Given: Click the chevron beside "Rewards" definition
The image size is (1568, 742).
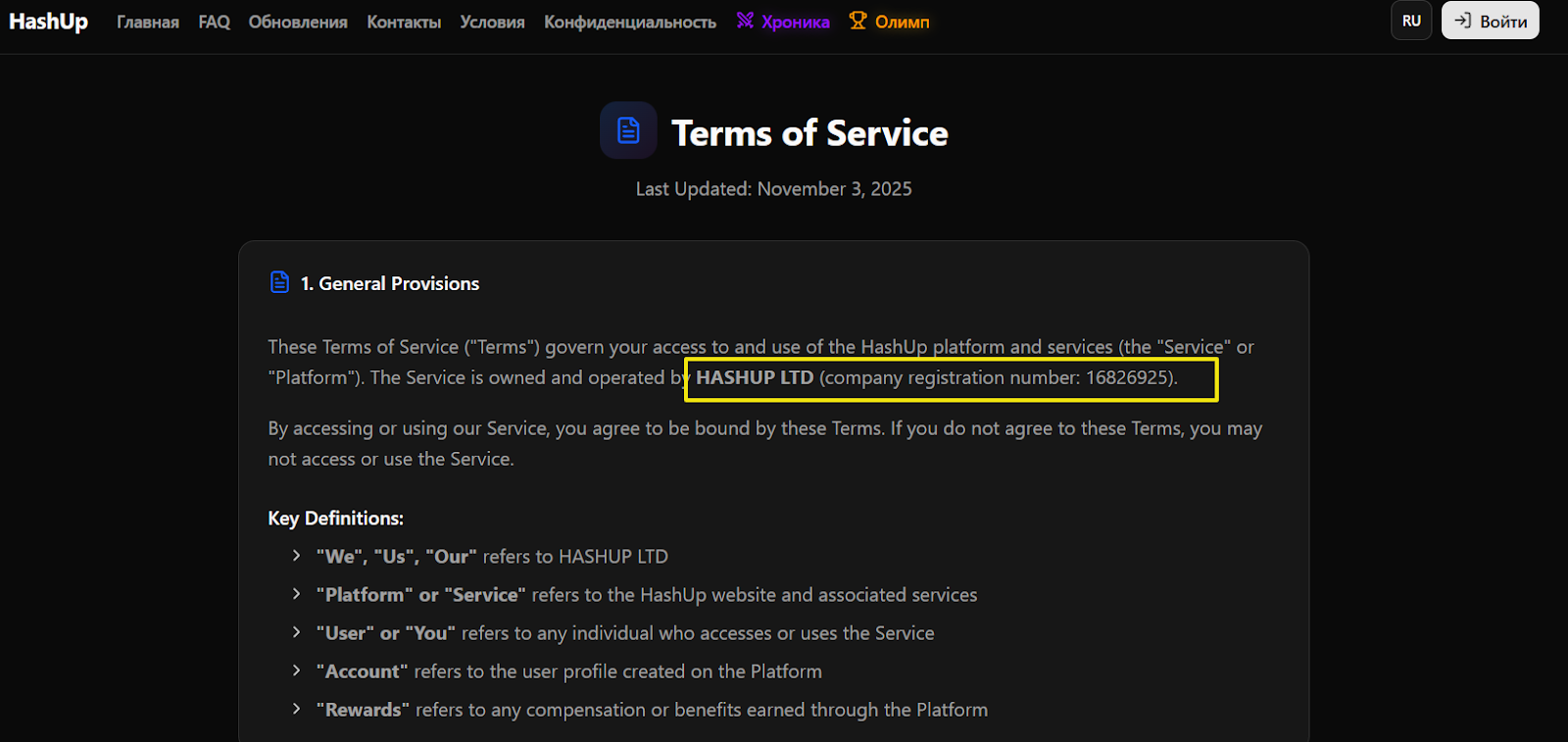Looking at the screenshot, I should tap(296, 709).
